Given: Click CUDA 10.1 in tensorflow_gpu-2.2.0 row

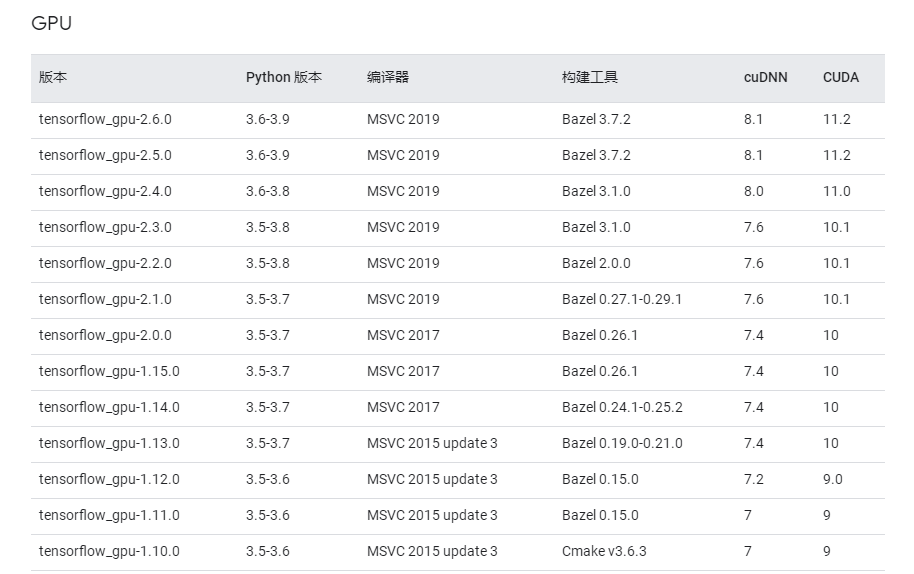Looking at the screenshot, I should 836,263.
